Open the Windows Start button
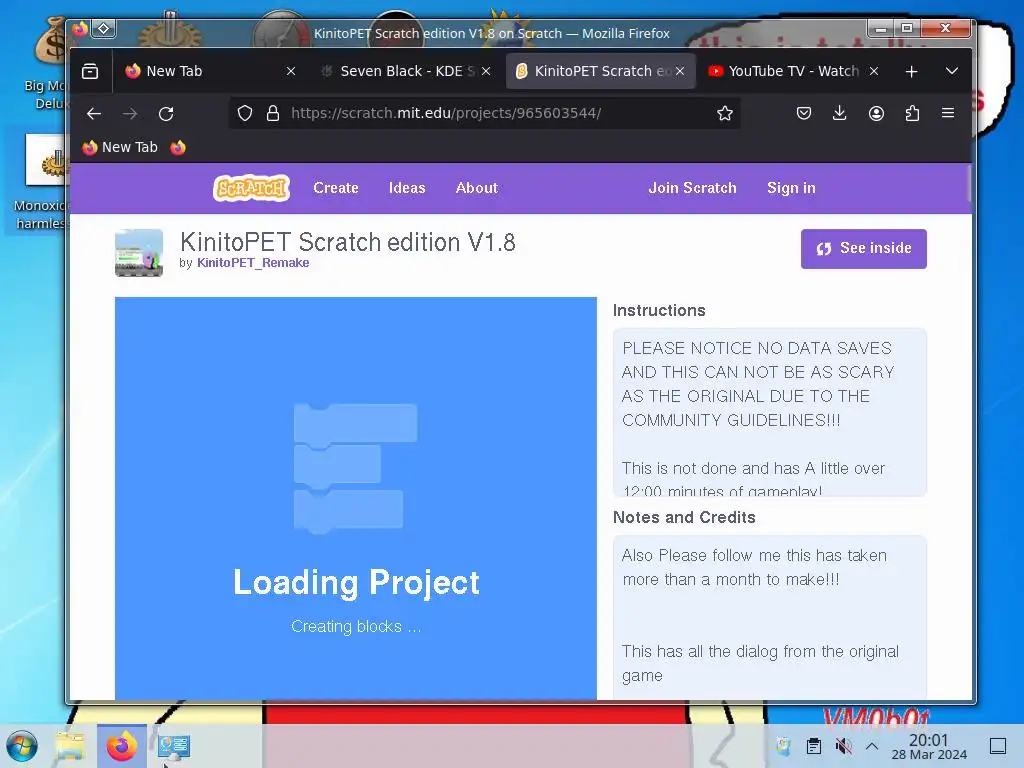Screen dimensions: 1024x768 click(x=22, y=746)
